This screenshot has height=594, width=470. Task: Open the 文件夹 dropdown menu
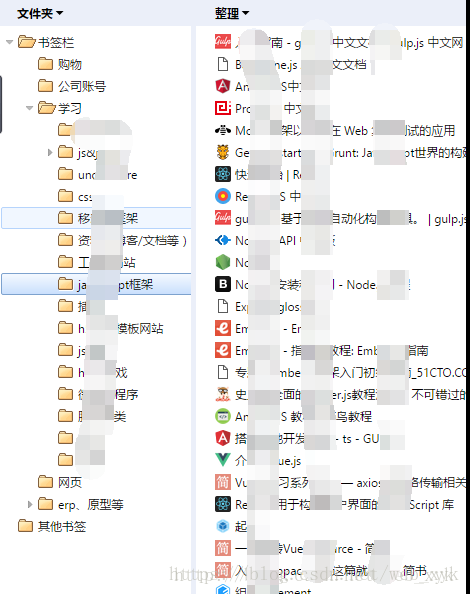point(40,14)
